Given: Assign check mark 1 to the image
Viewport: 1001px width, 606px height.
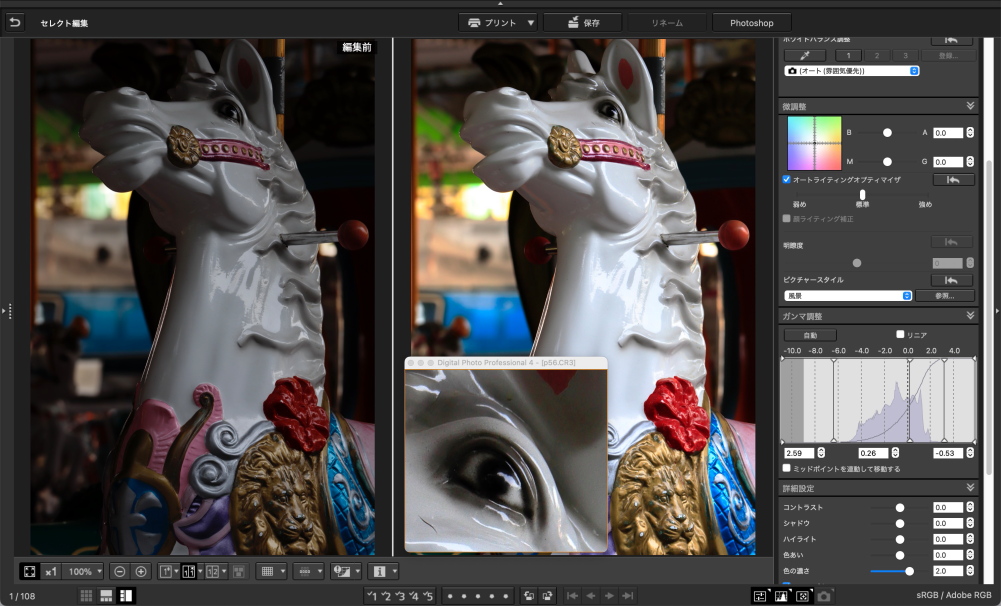Looking at the screenshot, I should click(372, 596).
